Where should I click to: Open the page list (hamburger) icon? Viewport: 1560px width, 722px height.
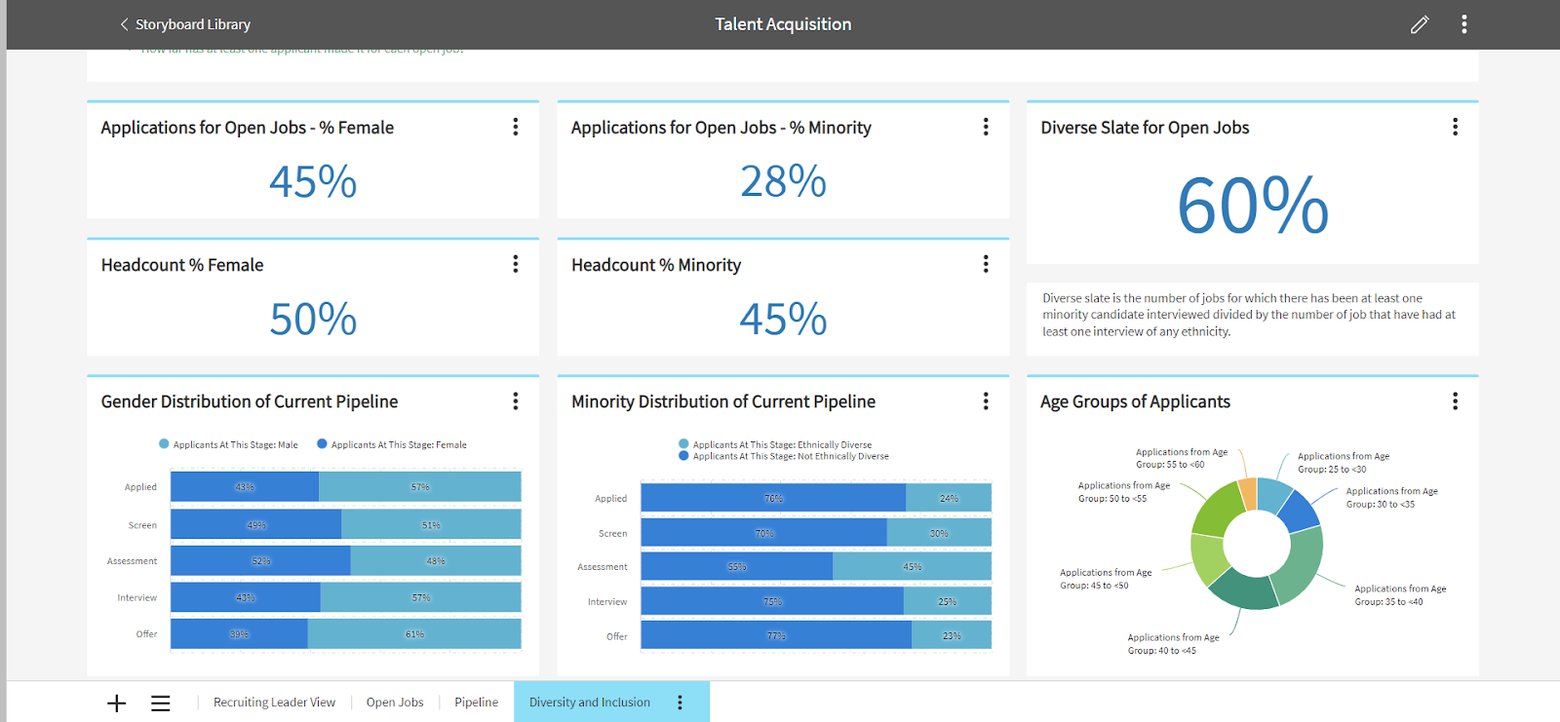tap(160, 702)
